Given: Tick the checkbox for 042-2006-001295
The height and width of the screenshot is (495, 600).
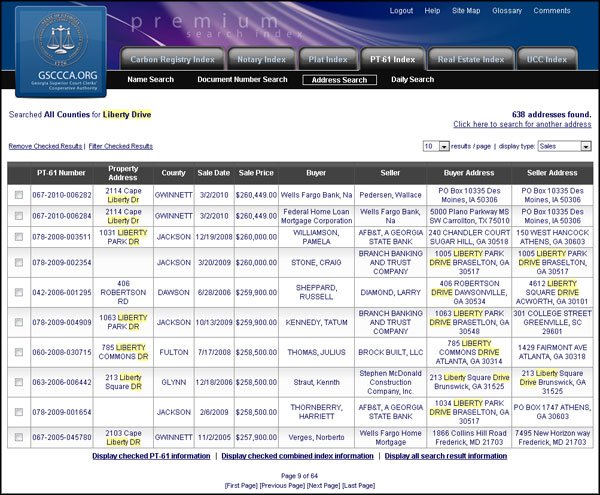Looking at the screenshot, I should pyautogui.click(x=19, y=292).
